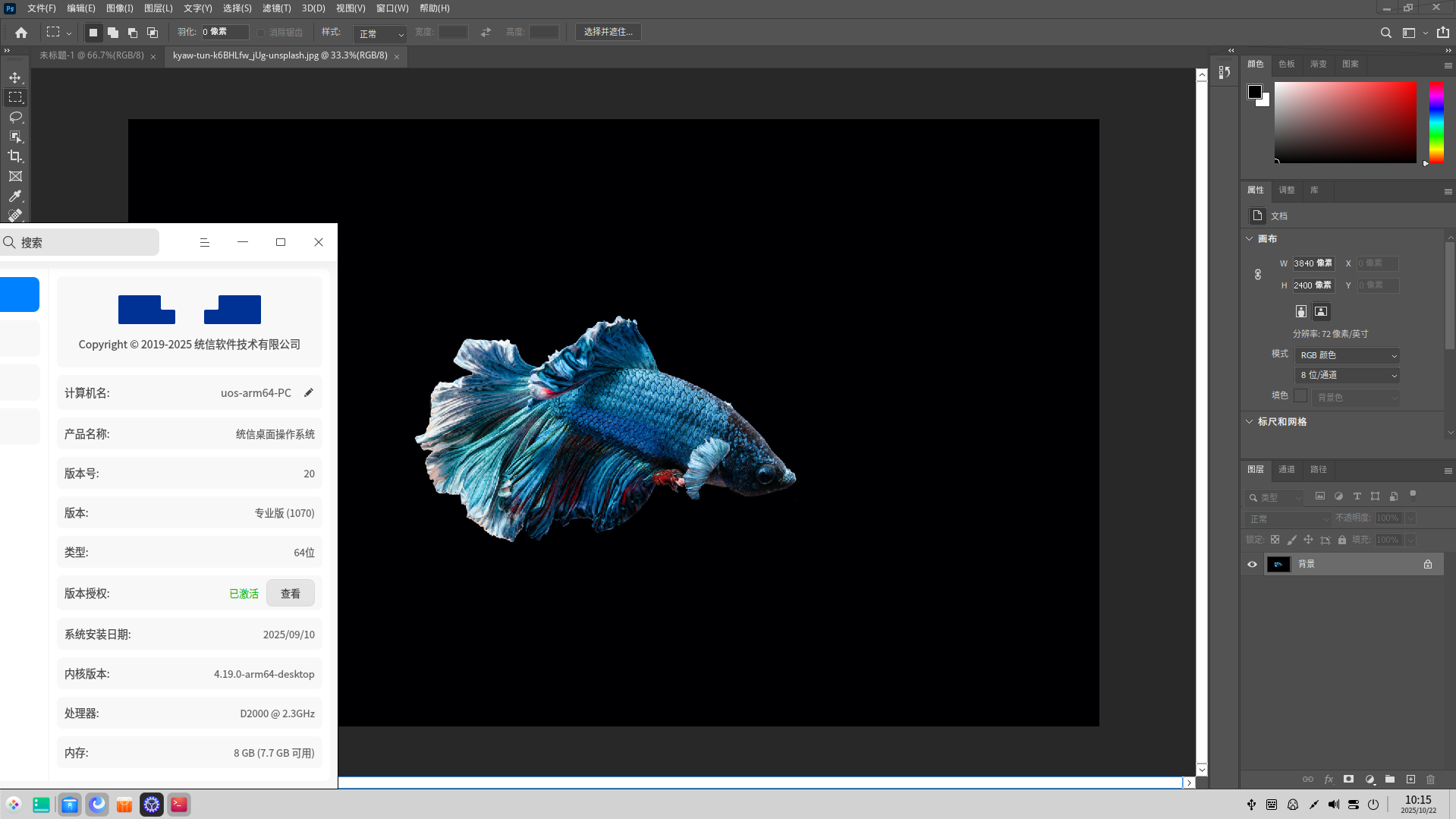The height and width of the screenshot is (819, 1456).
Task: Hide the 背景 layer with eye icon
Action: [x=1252, y=564]
